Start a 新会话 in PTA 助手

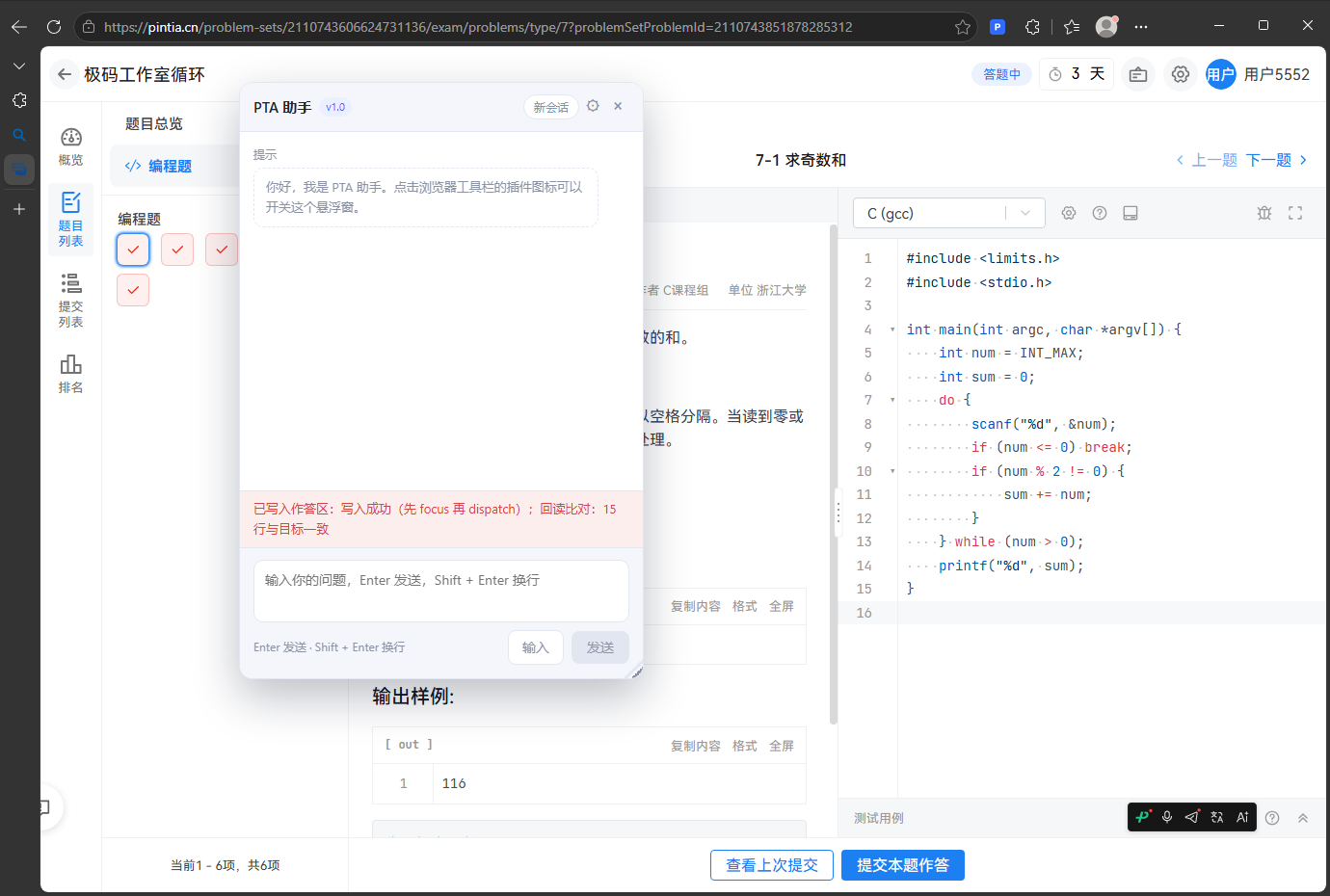tap(551, 107)
